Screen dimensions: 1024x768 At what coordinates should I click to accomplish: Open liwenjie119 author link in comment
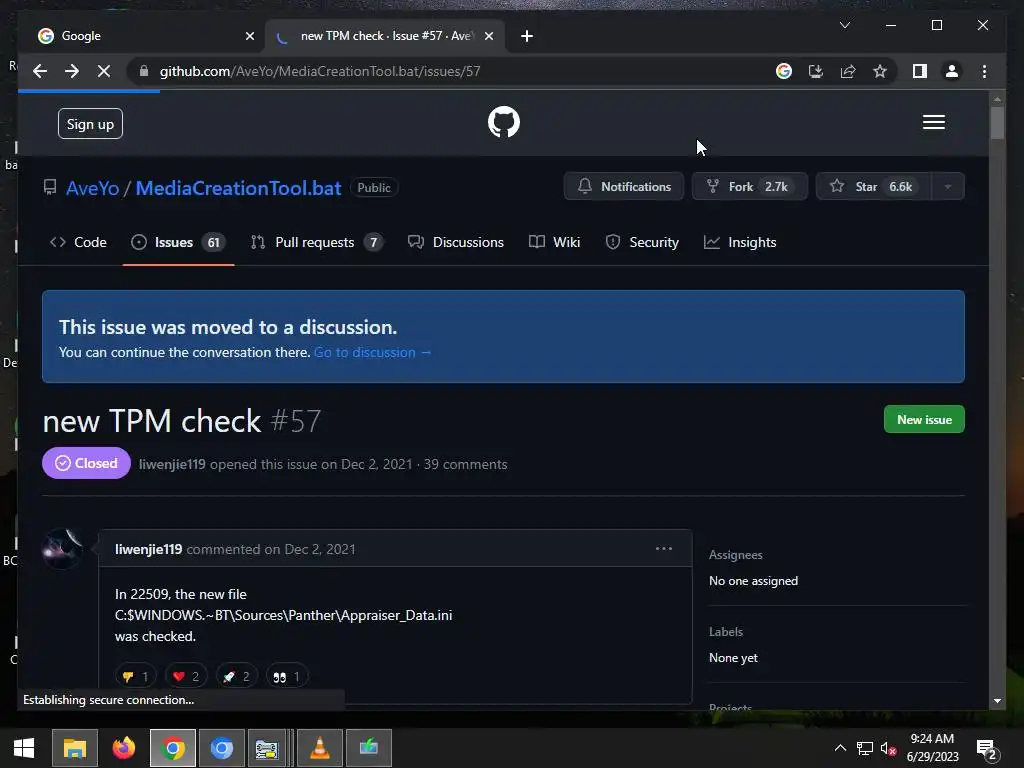pos(148,549)
